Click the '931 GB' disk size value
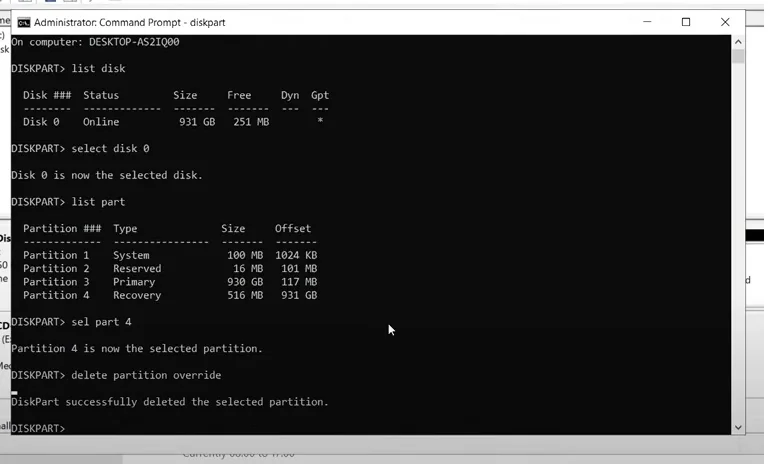This screenshot has height=470, width=778. point(197,122)
